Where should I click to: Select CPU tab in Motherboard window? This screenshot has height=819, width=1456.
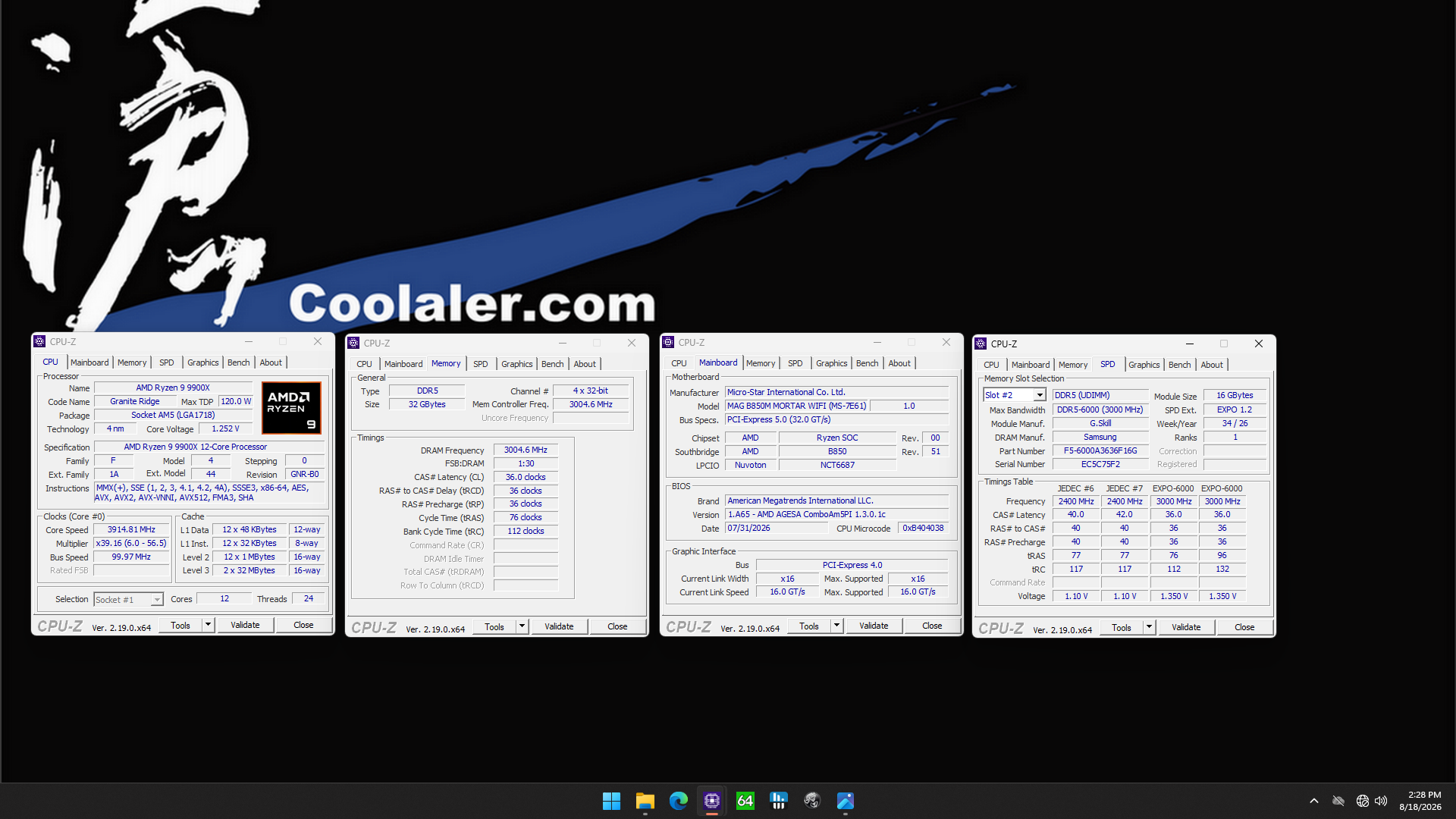tap(679, 363)
